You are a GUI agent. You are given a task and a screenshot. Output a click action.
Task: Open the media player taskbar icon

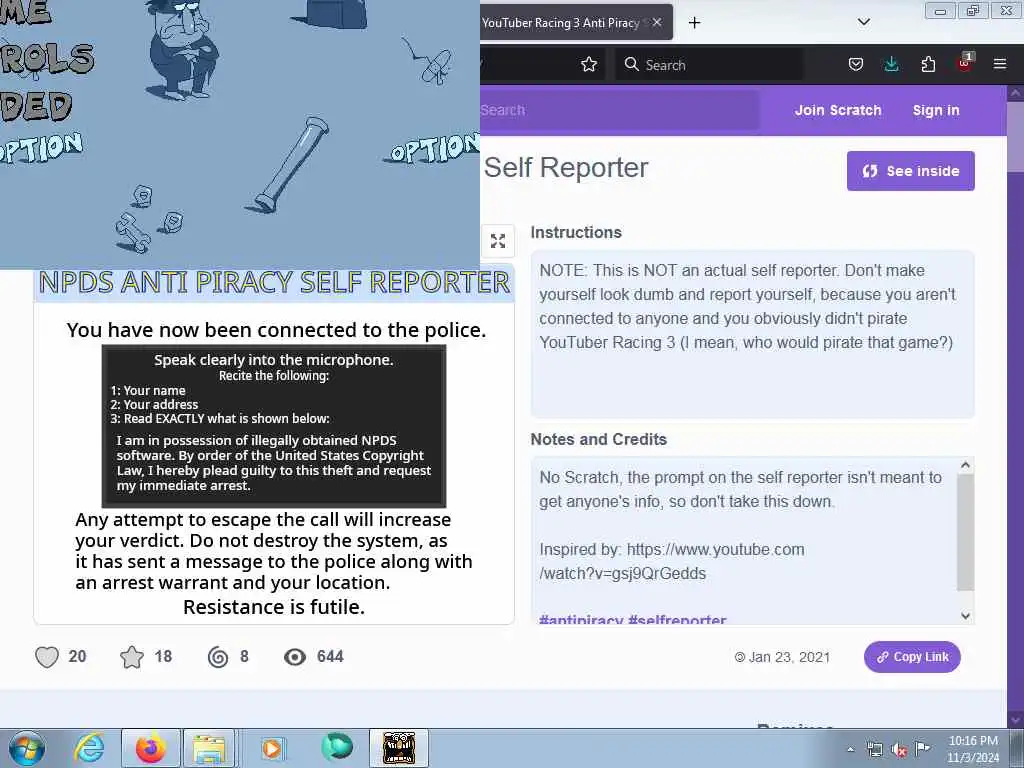click(272, 748)
